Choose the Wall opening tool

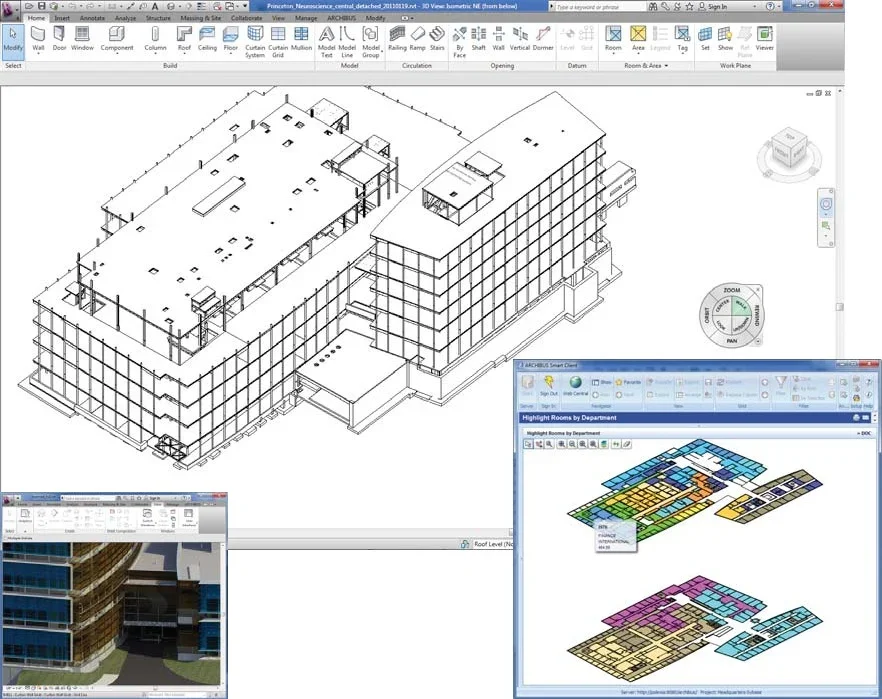498,39
